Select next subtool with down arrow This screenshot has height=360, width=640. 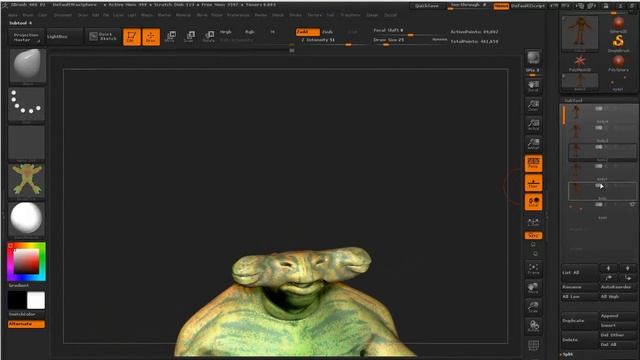(x=627, y=268)
